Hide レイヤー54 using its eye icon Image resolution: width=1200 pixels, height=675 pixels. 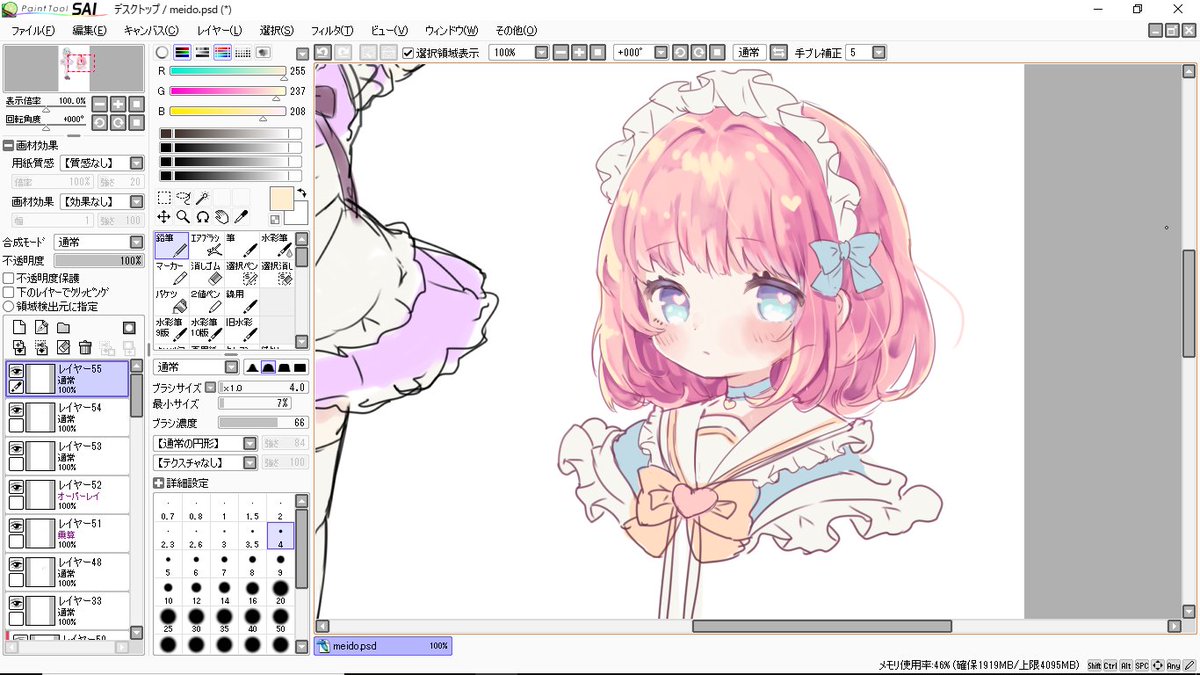point(16,409)
